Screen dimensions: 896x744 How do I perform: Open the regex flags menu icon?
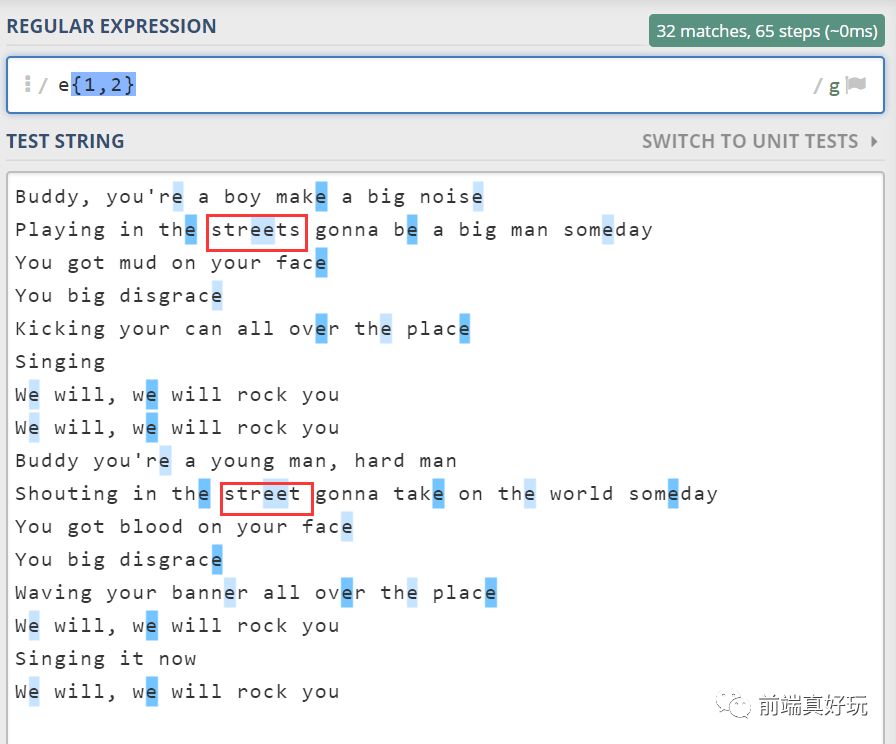(x=856, y=85)
